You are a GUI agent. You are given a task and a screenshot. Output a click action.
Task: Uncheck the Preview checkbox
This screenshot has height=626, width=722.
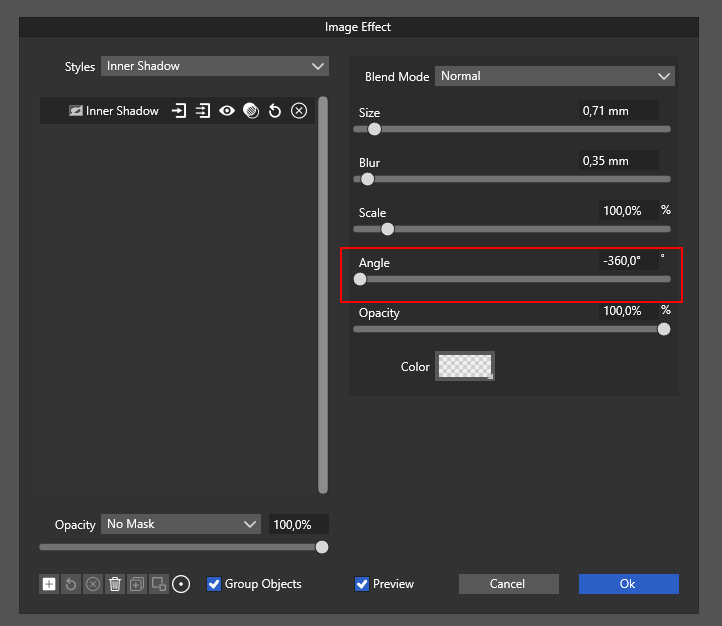coord(362,584)
